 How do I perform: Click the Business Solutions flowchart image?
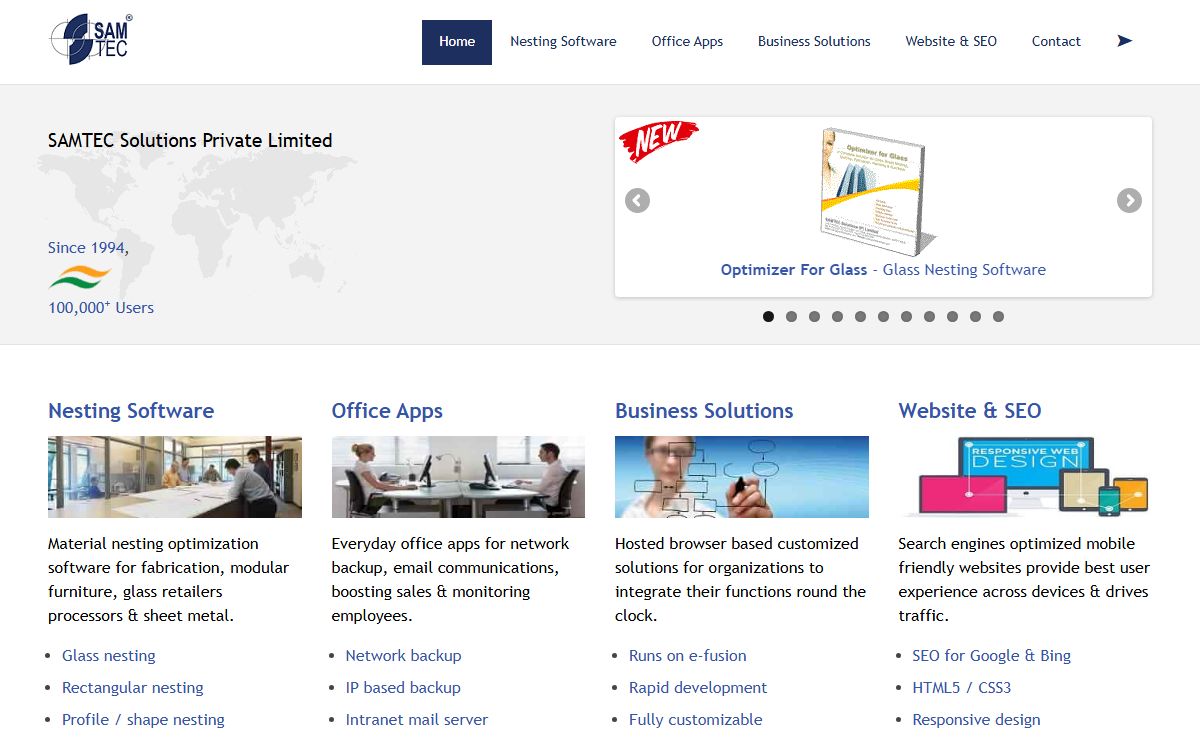click(x=742, y=477)
